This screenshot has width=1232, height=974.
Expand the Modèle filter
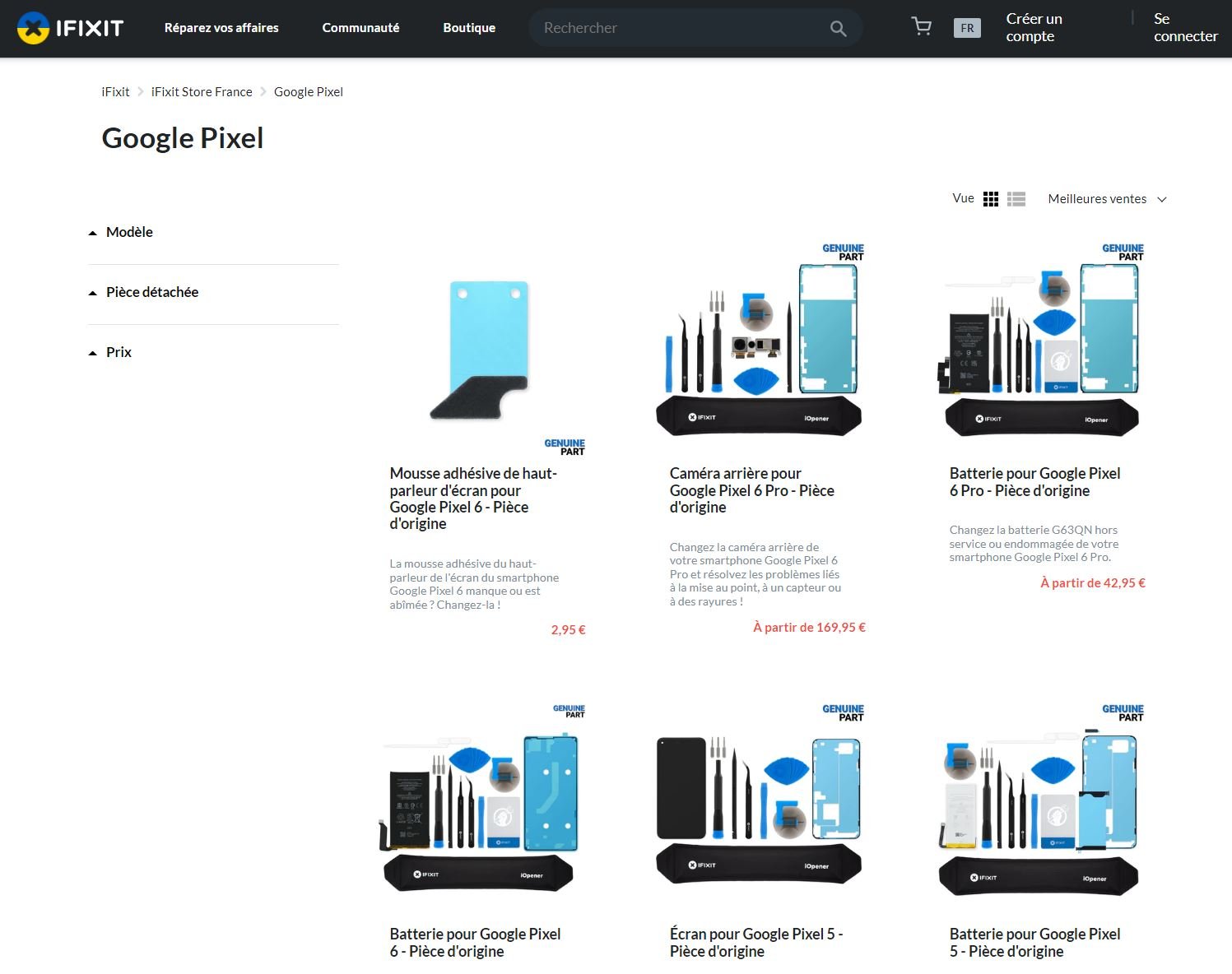tap(129, 232)
